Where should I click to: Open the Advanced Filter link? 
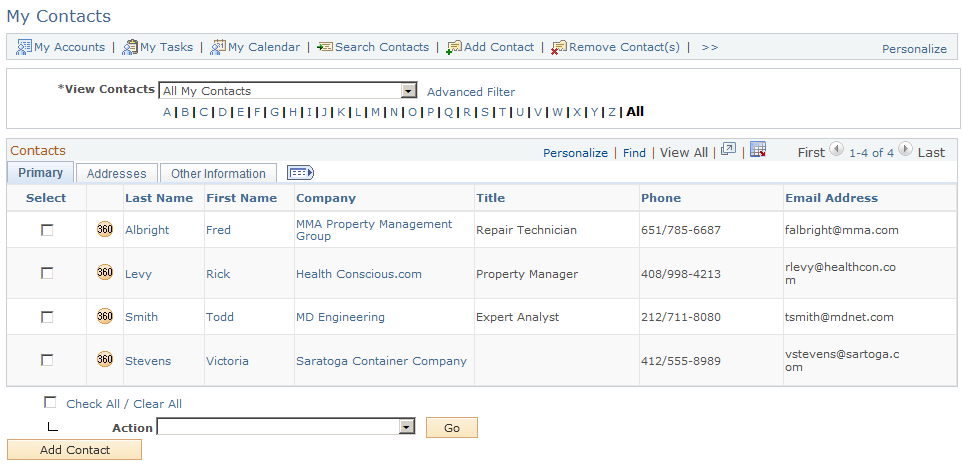click(x=471, y=92)
